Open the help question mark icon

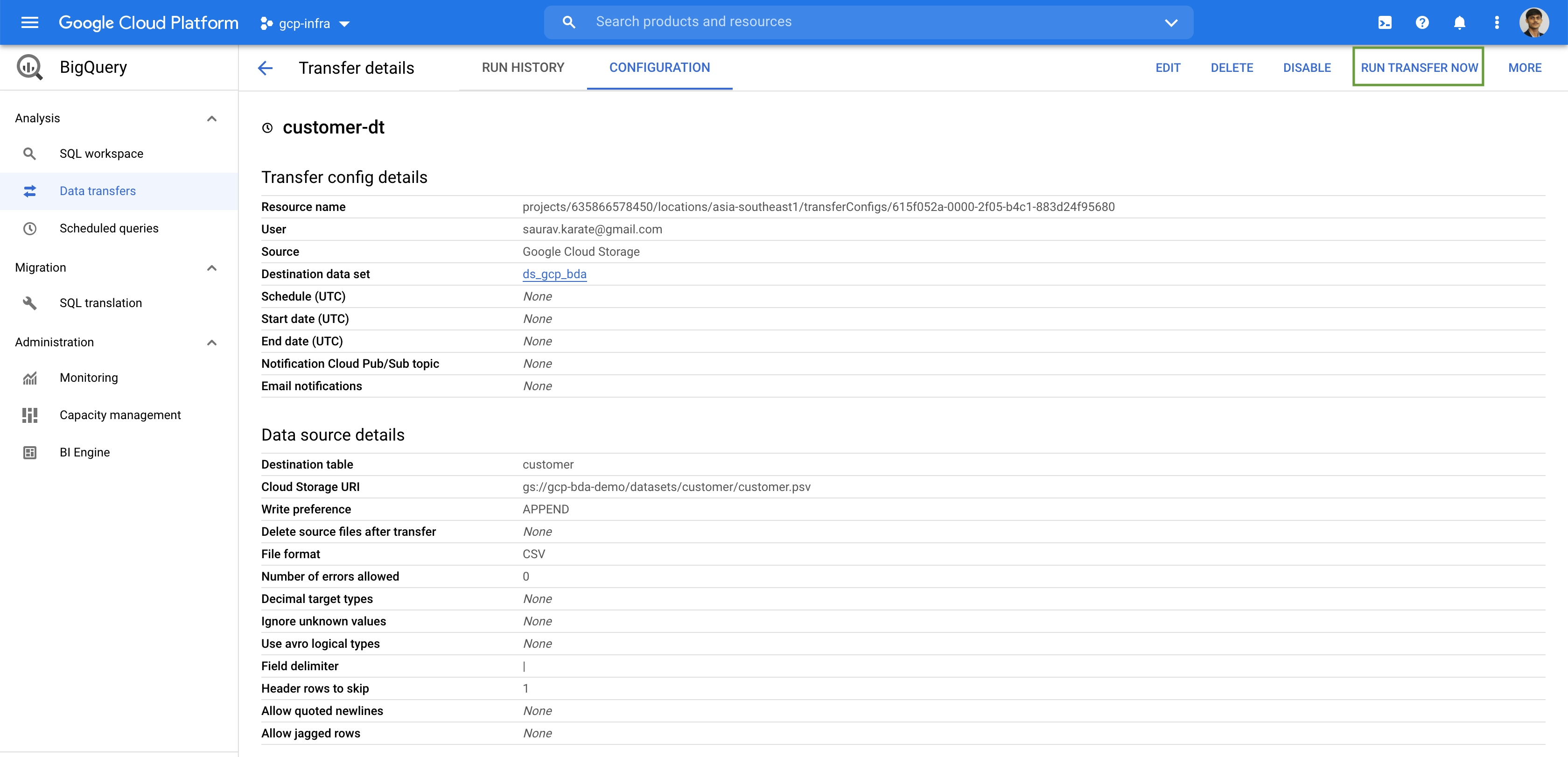[x=1421, y=22]
